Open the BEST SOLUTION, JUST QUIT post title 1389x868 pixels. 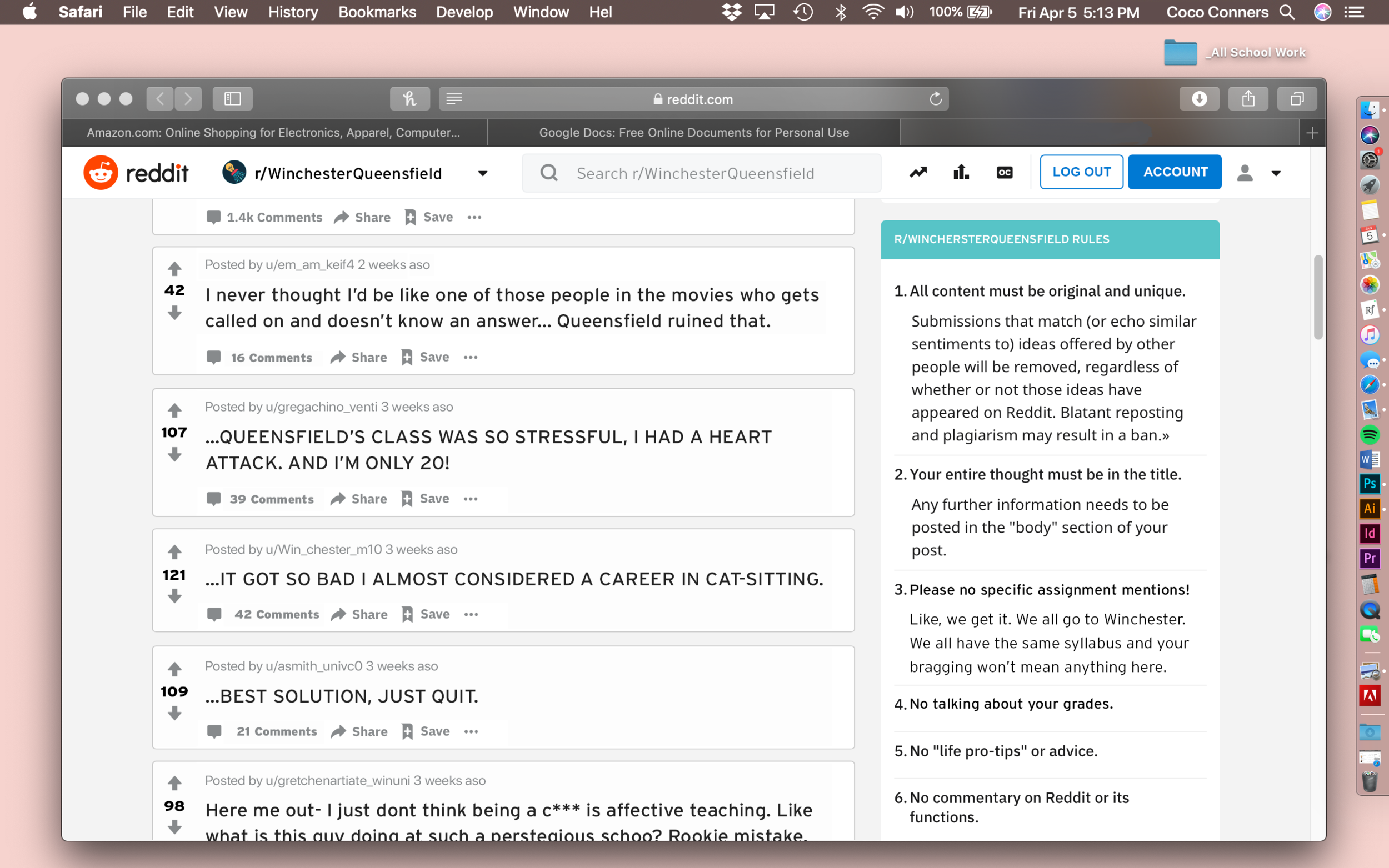pyautogui.click(x=342, y=696)
